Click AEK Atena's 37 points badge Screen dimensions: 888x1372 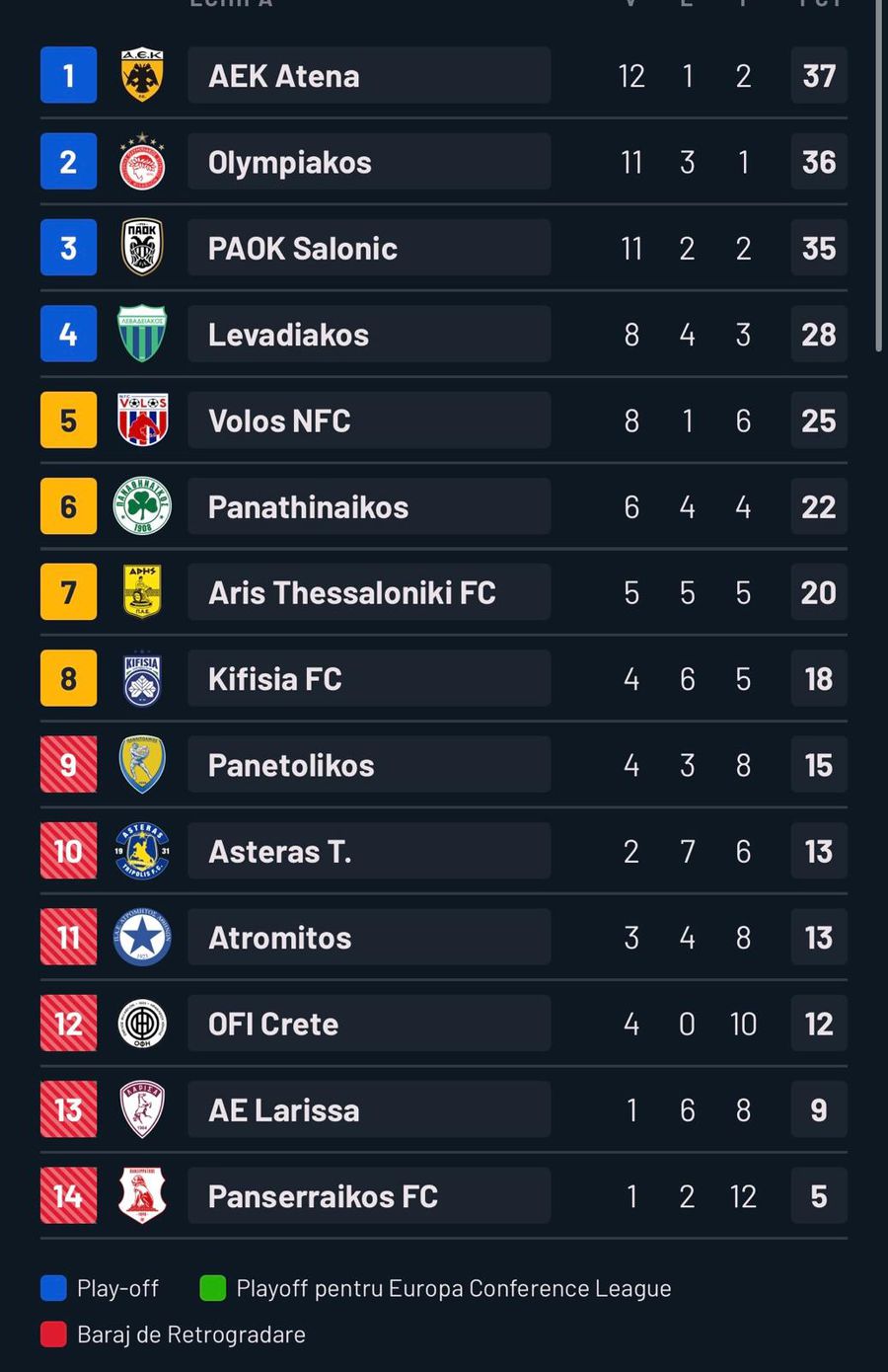point(819,76)
